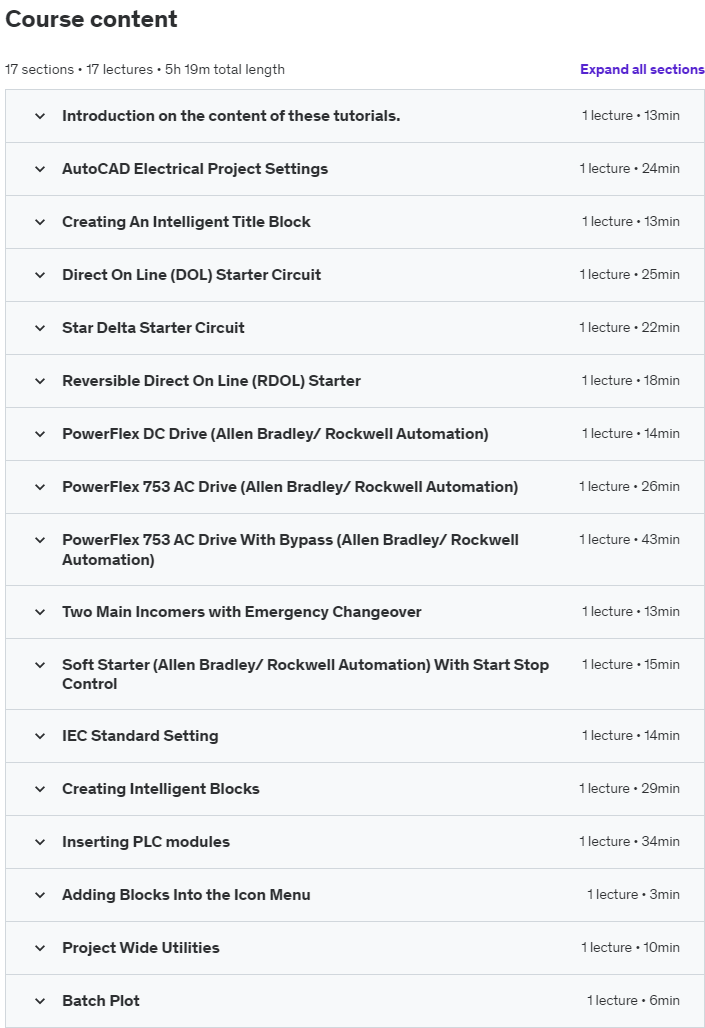Click Two Main Incomers with Emergency Changeover
705x1028 pixels.
pyautogui.click(x=242, y=612)
